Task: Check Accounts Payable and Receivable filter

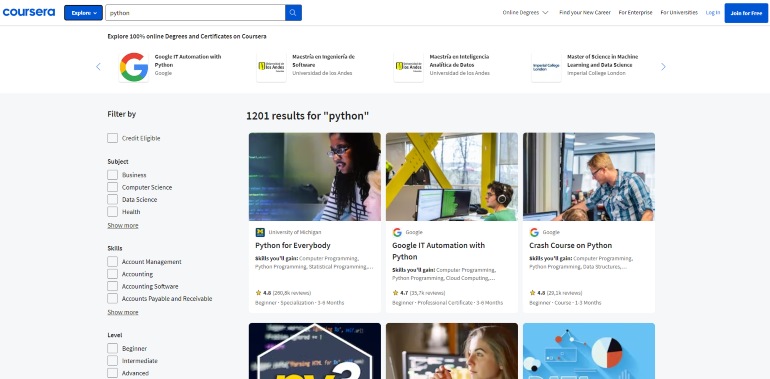Action: click(112, 298)
